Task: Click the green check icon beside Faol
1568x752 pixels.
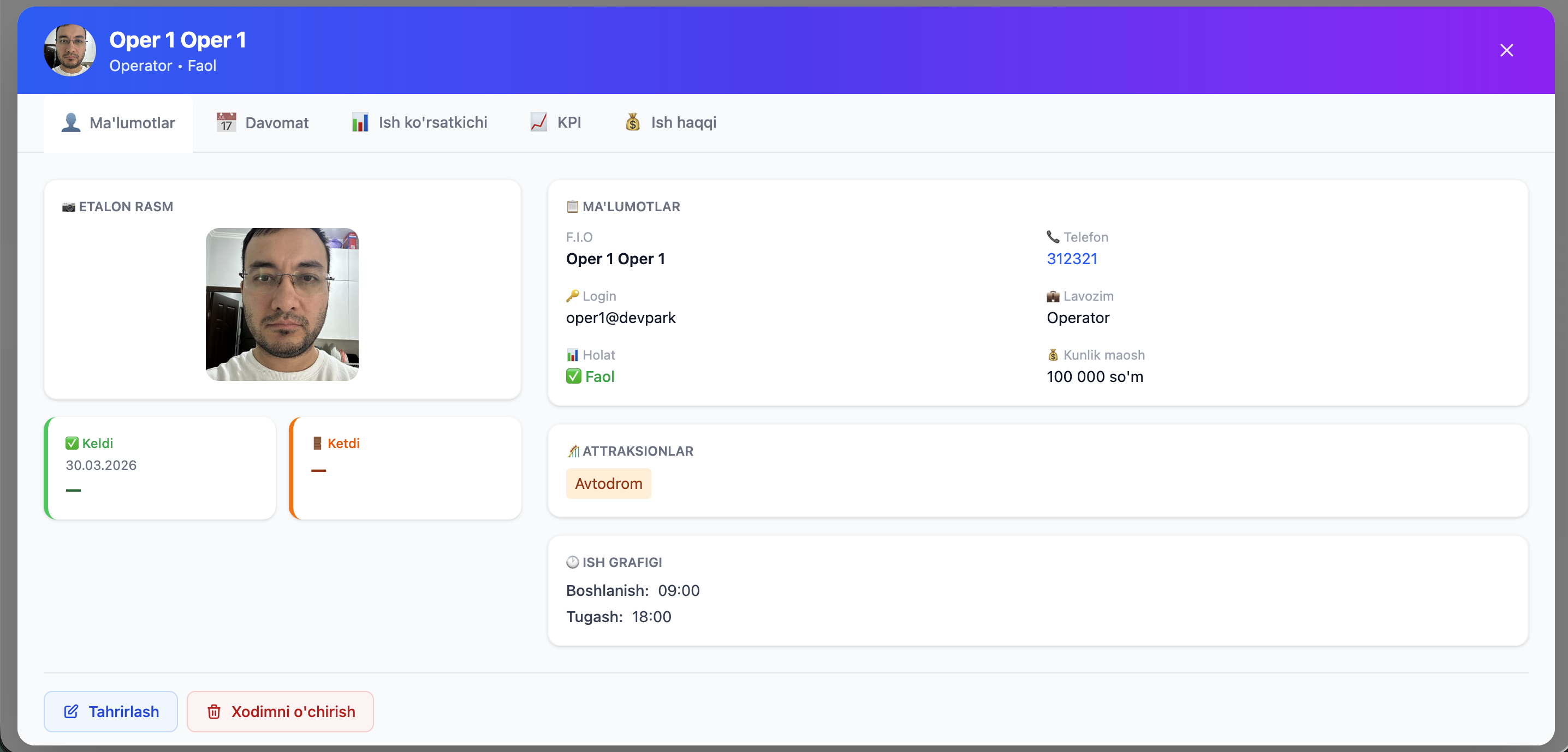Action: coord(573,377)
